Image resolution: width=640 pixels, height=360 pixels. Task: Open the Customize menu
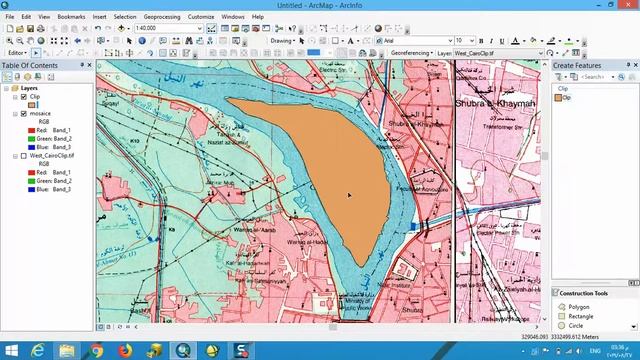tap(201, 17)
